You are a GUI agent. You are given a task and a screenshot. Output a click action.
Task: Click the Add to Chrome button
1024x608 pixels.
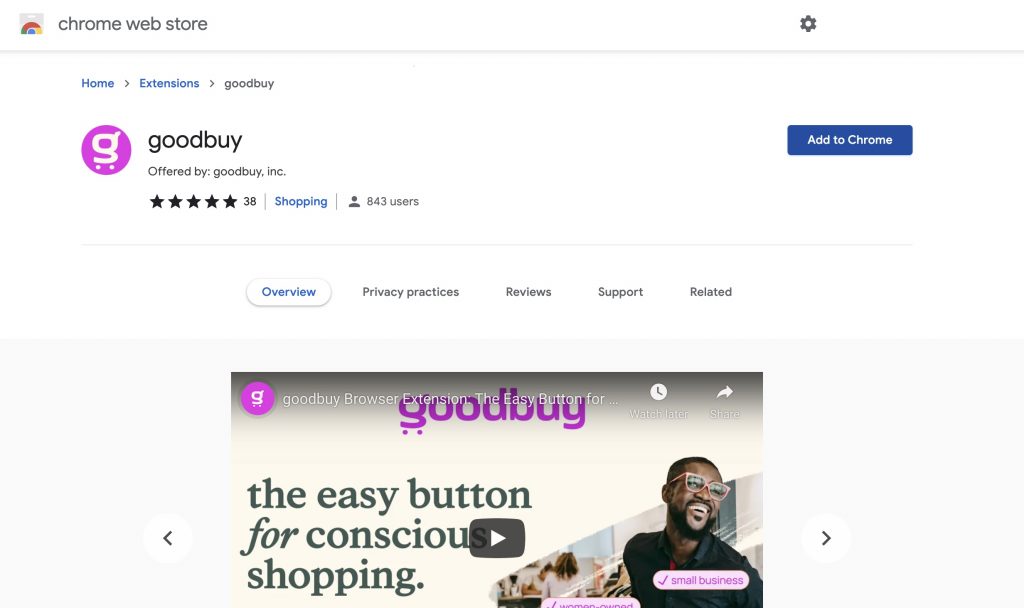pos(850,140)
